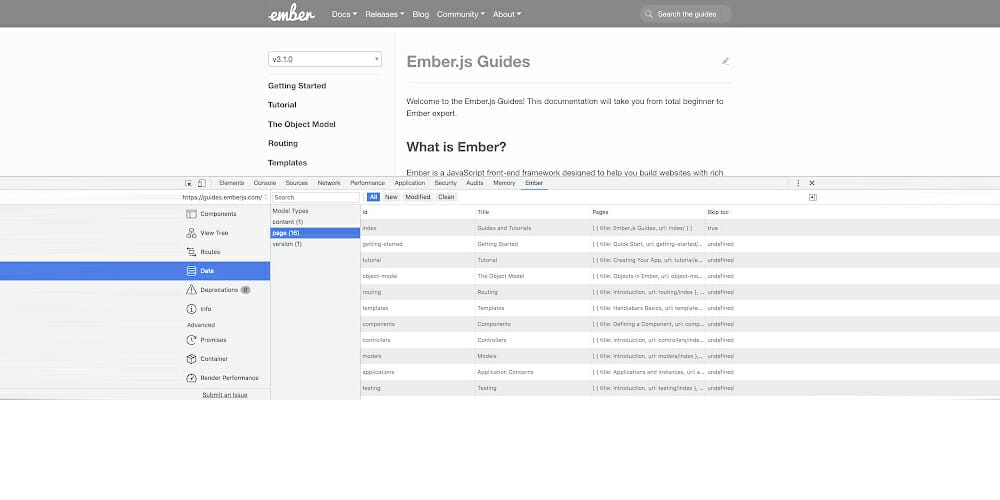The height and width of the screenshot is (500, 1000).
Task: Click the Deprecations warning triangle icon
Action: point(191,290)
